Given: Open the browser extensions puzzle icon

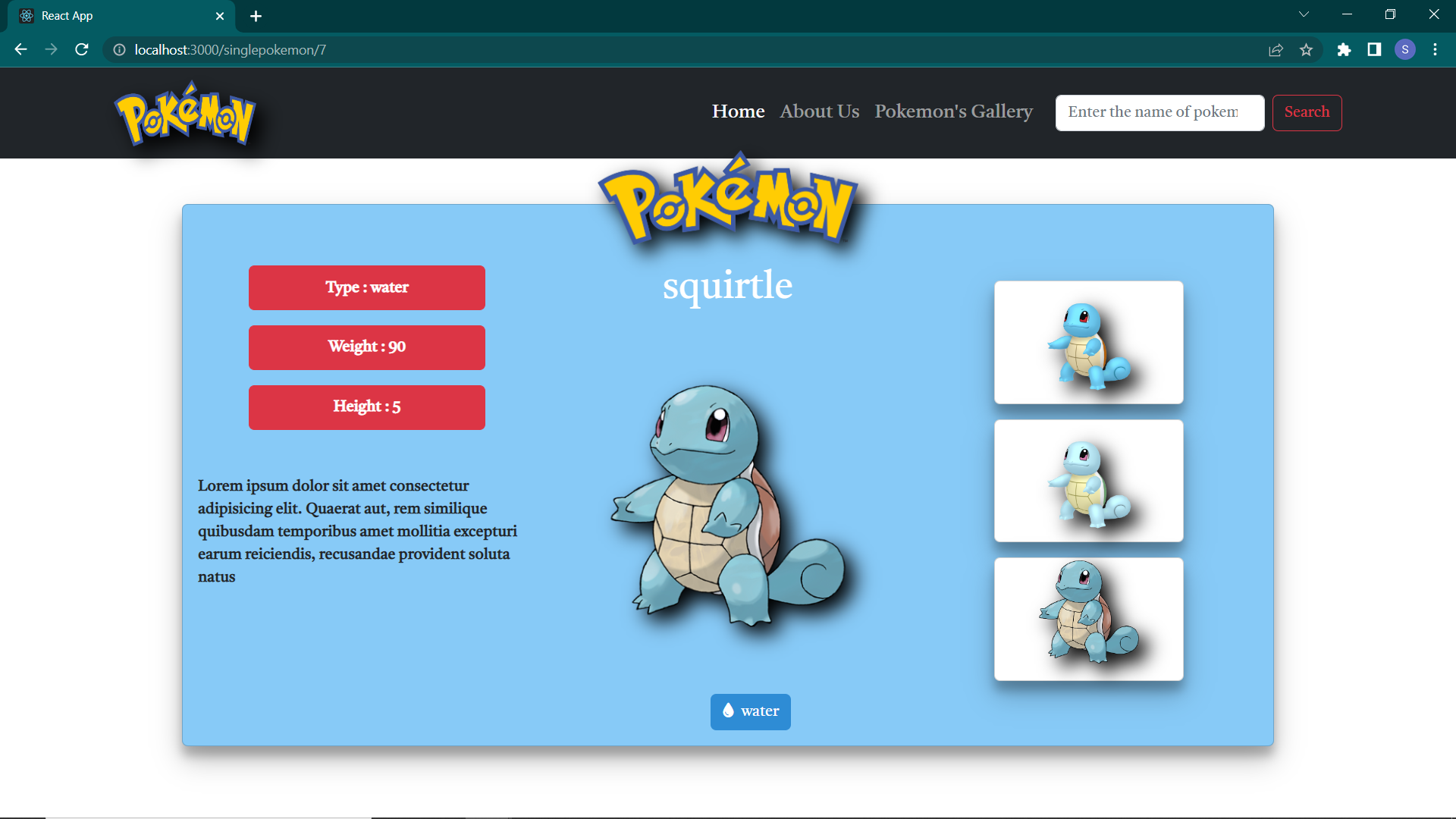Looking at the screenshot, I should pos(1345,49).
